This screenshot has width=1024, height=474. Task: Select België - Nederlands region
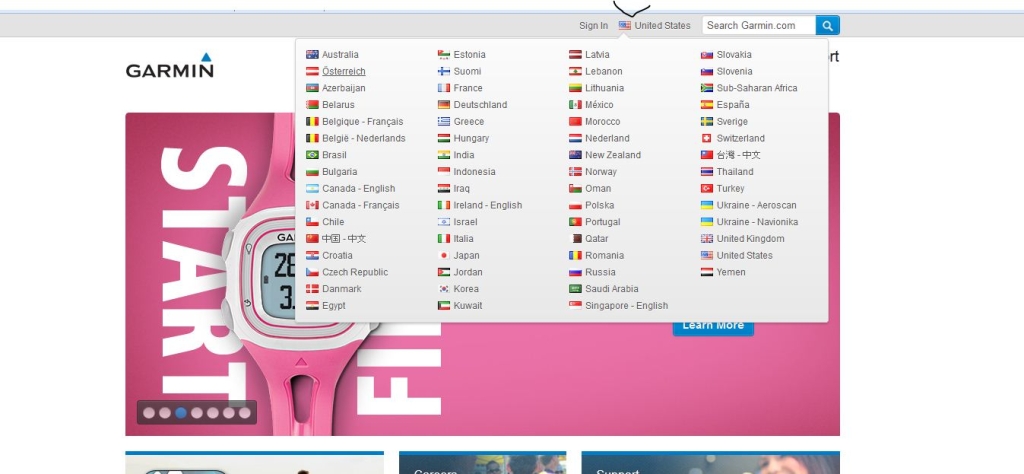click(364, 138)
